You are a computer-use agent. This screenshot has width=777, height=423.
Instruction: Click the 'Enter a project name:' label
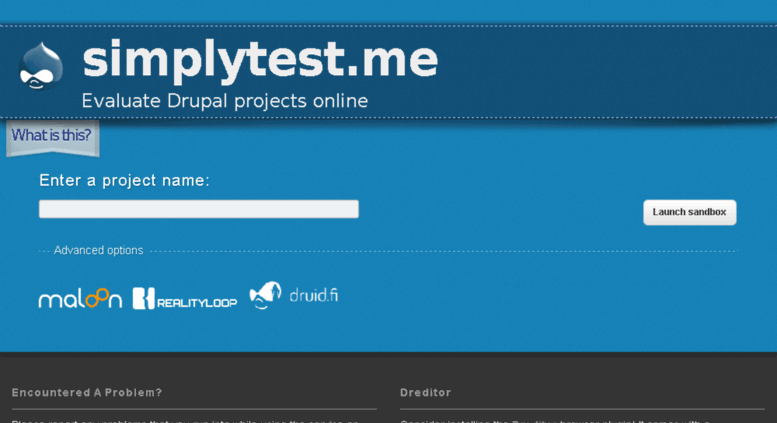click(x=124, y=180)
